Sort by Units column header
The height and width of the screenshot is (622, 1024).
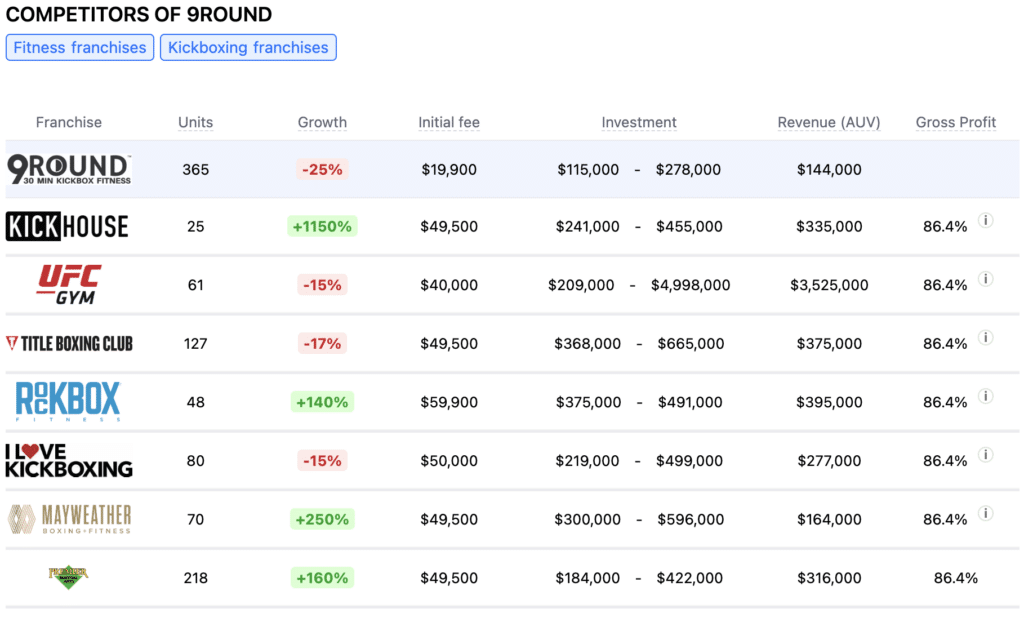[x=195, y=122]
